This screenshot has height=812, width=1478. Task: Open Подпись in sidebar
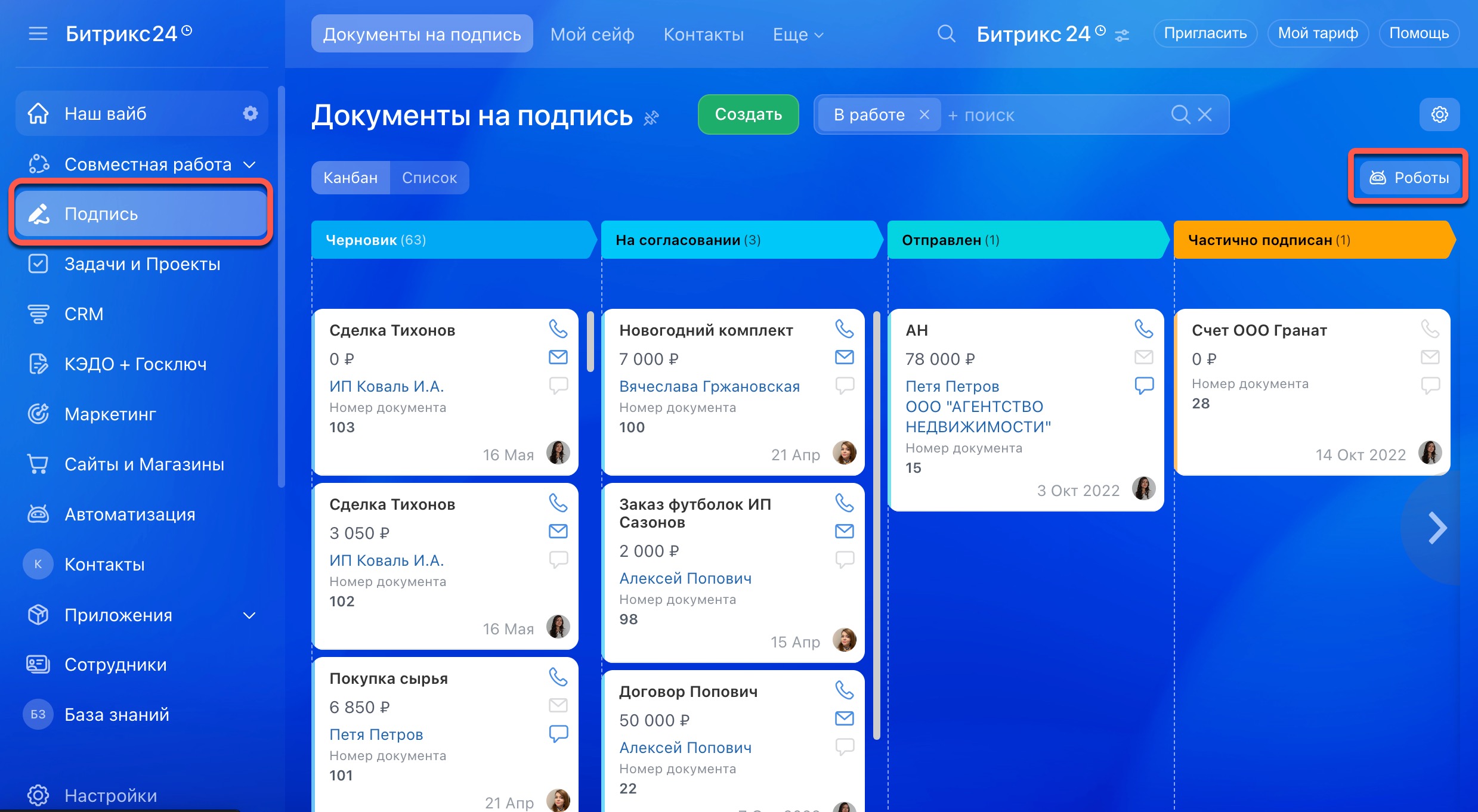click(x=142, y=213)
